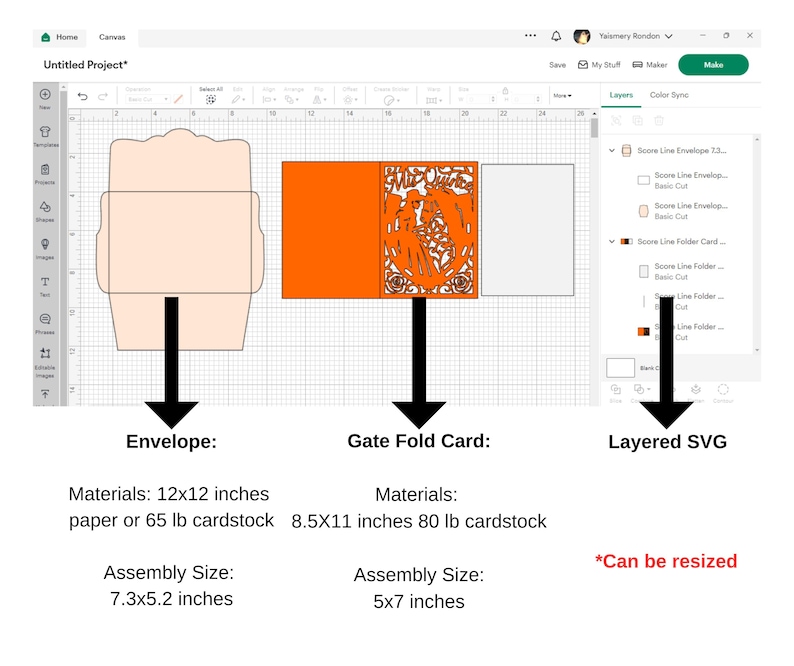This screenshot has width=794, height=666.
Task: Select the orange Gate Fold Card on canvas
Action: [380, 230]
